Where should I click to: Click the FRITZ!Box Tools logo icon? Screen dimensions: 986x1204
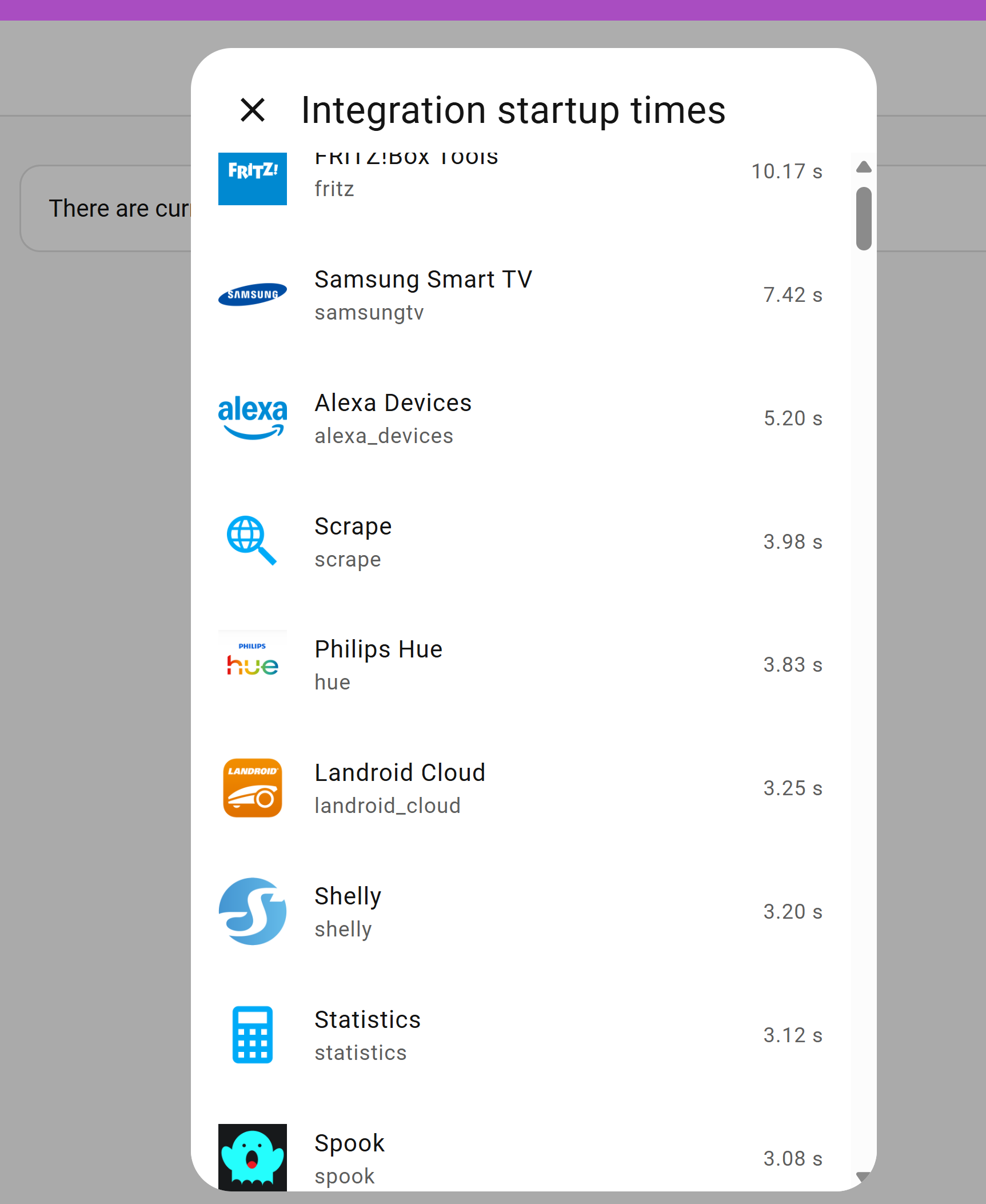point(253,178)
